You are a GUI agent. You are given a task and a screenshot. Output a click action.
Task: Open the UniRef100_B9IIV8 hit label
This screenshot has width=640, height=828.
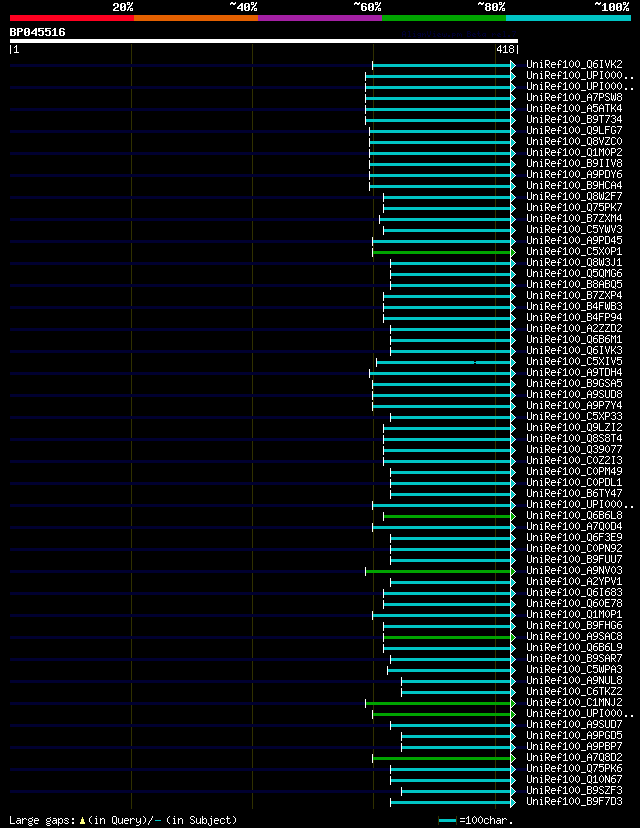(575, 164)
